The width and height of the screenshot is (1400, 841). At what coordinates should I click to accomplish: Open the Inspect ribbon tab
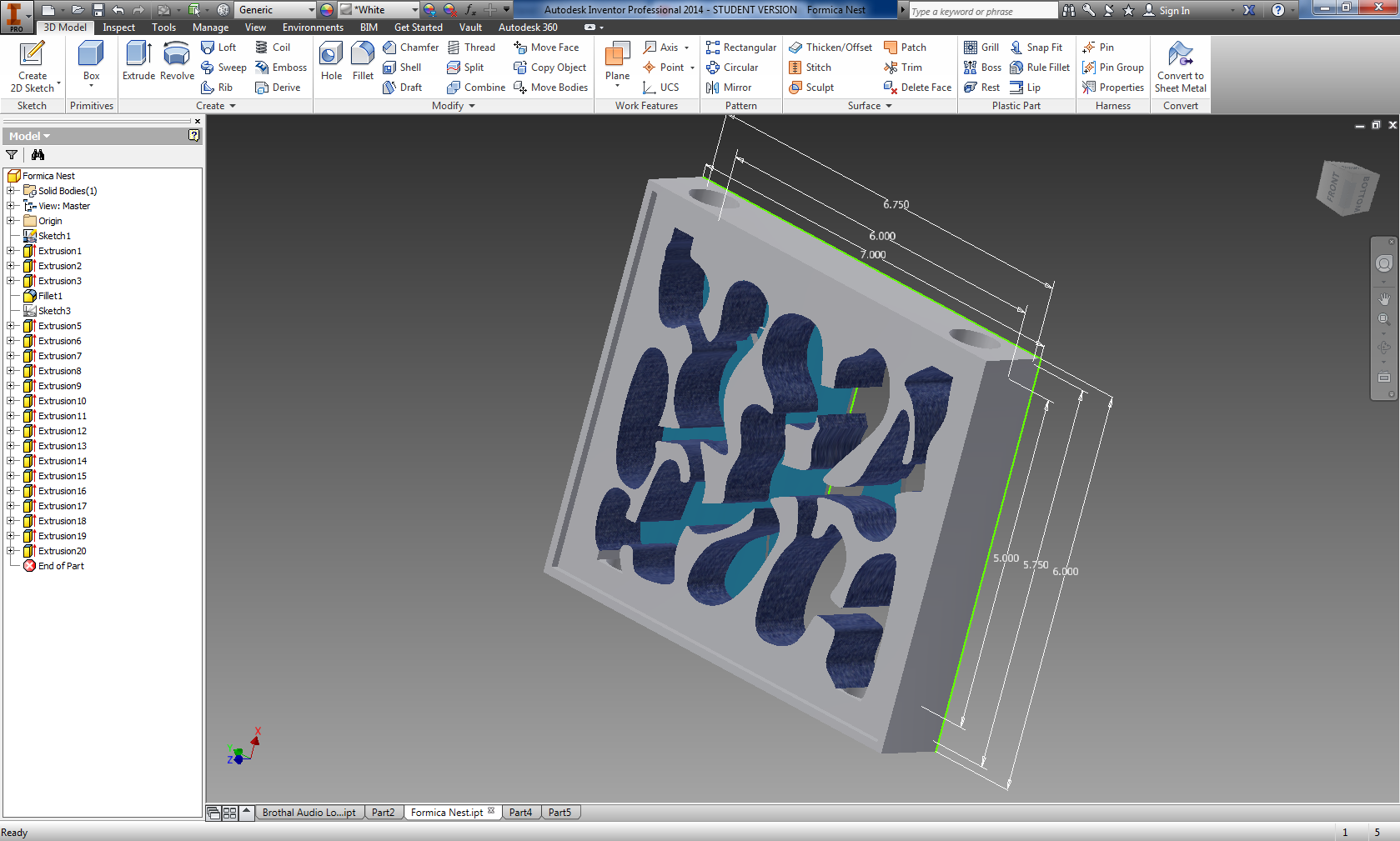pos(118,28)
